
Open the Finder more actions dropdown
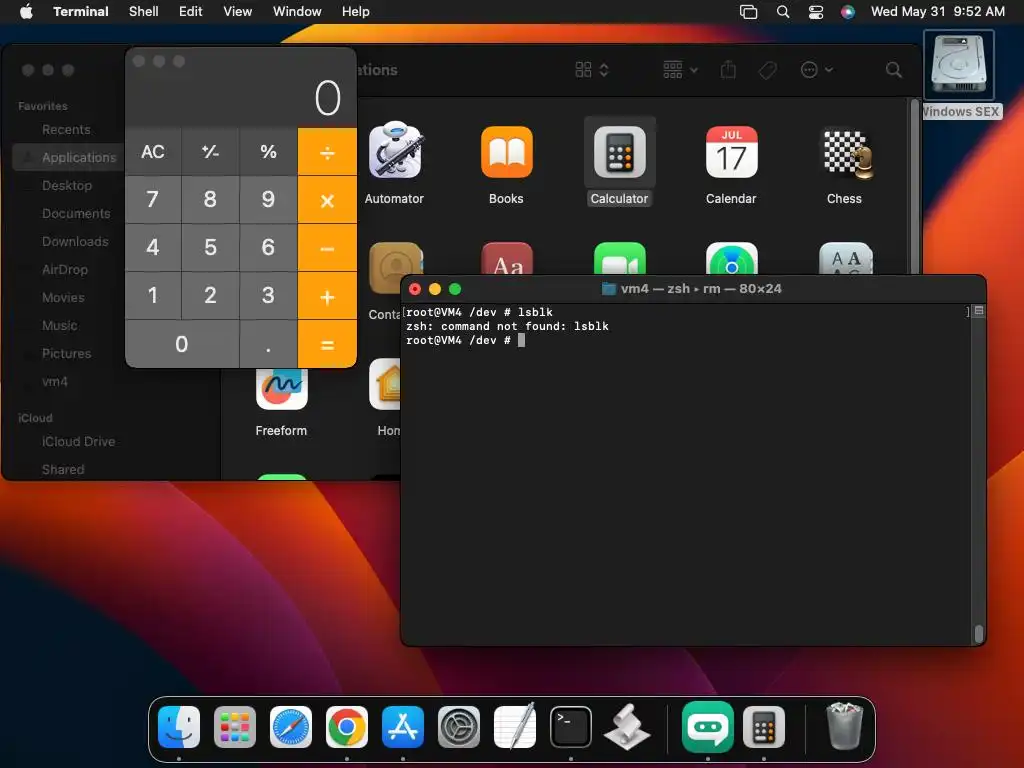click(x=816, y=70)
